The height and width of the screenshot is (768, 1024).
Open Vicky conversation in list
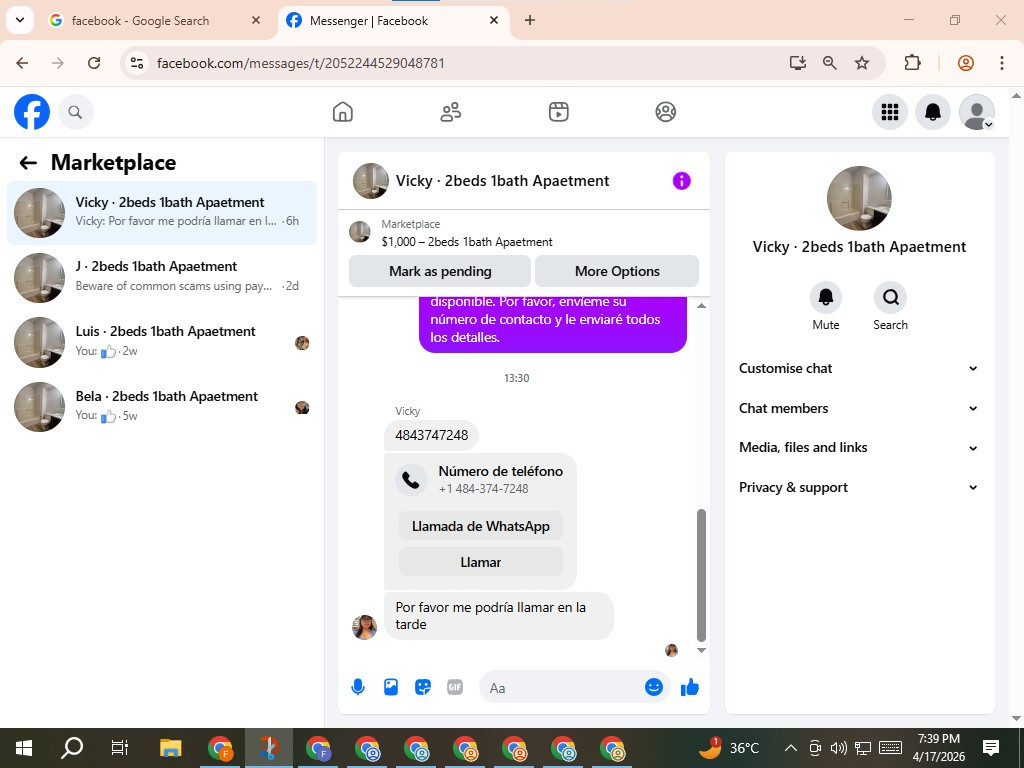[x=162, y=213]
